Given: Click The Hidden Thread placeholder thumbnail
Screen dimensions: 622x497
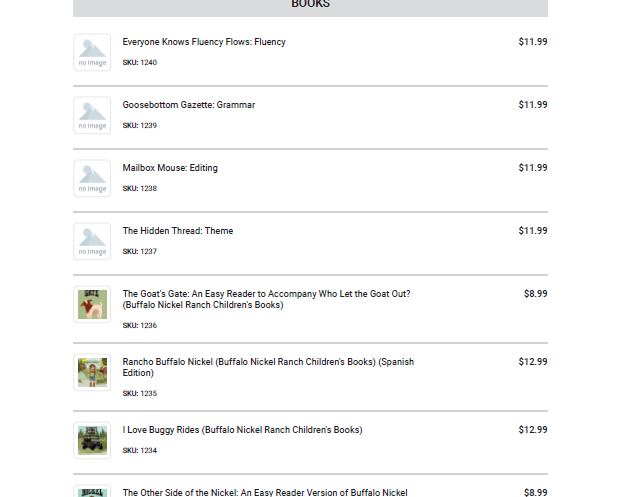Looking at the screenshot, I should tap(92, 241).
